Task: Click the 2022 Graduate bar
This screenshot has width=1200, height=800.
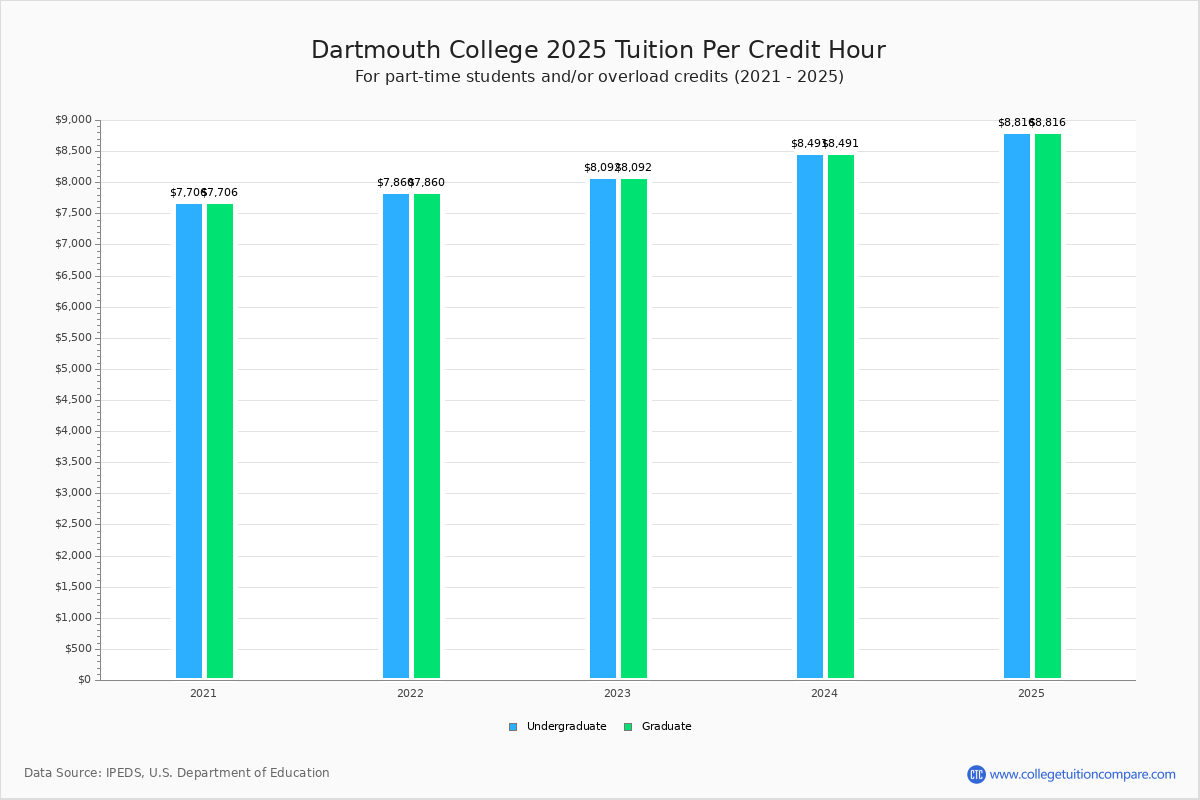Action: pos(427,436)
